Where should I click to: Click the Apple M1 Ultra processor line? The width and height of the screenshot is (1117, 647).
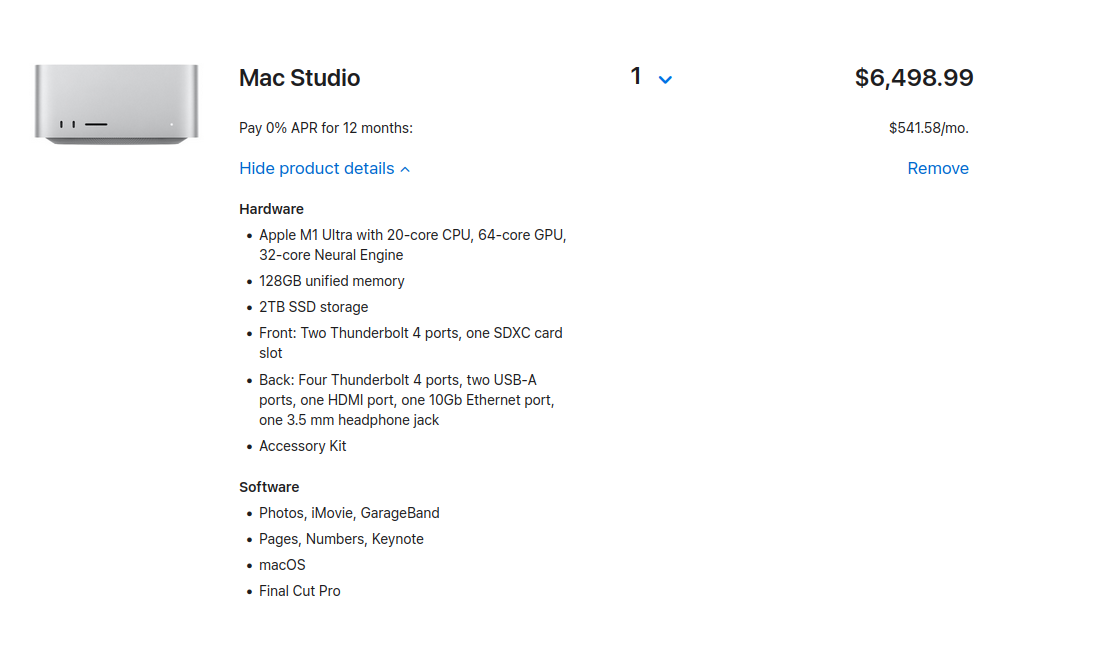click(x=412, y=245)
